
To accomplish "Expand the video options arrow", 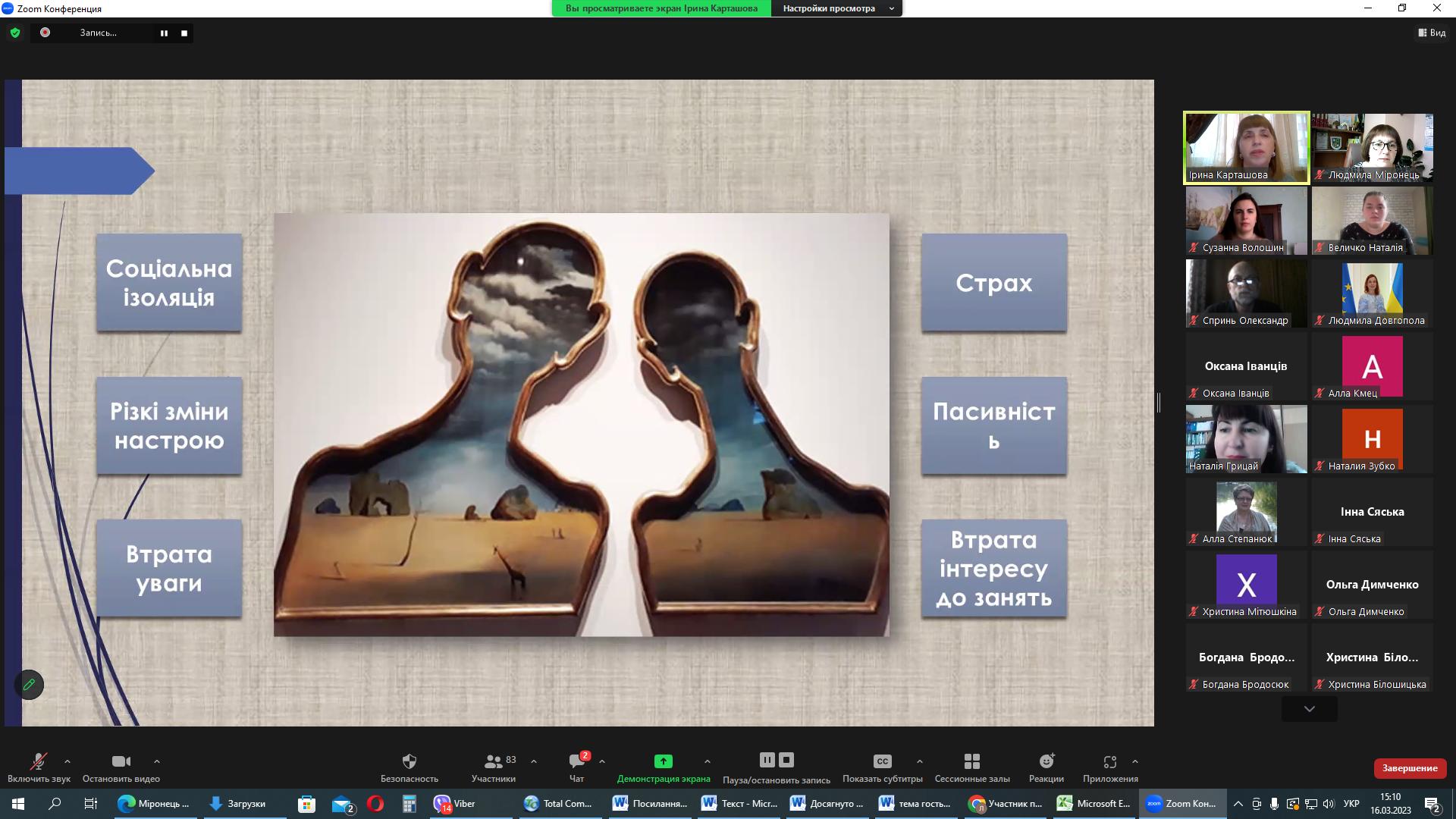I will tap(157, 761).
